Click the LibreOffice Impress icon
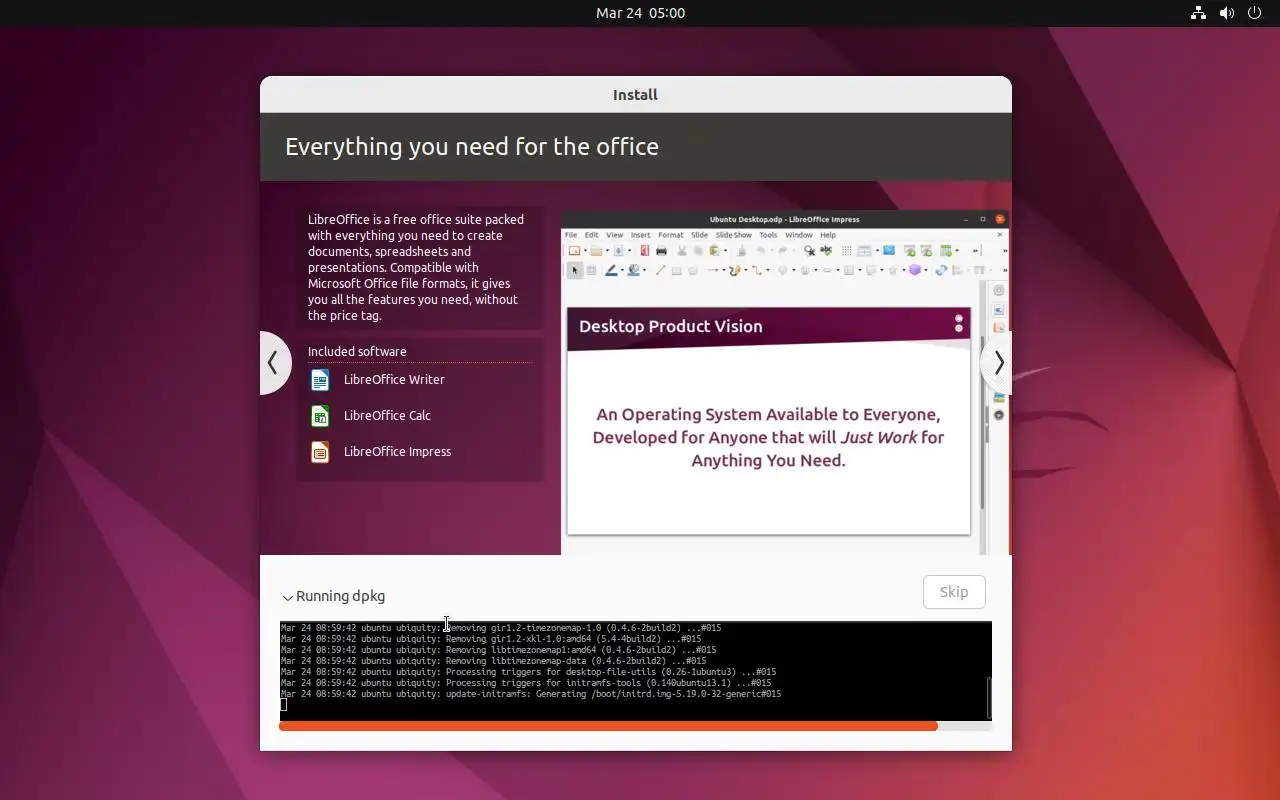 (320, 452)
